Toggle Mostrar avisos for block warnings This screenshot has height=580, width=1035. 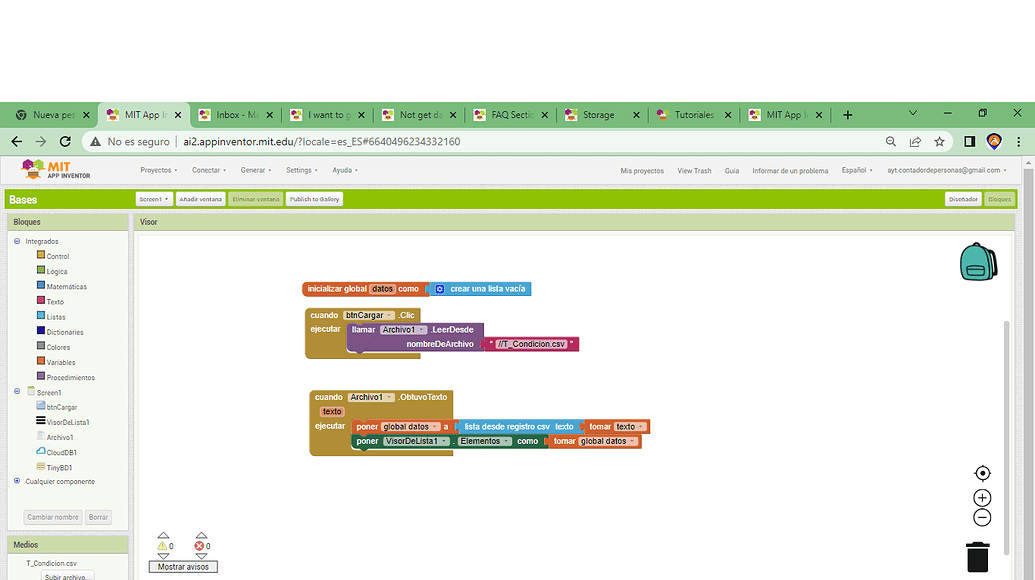pyautogui.click(x=183, y=566)
